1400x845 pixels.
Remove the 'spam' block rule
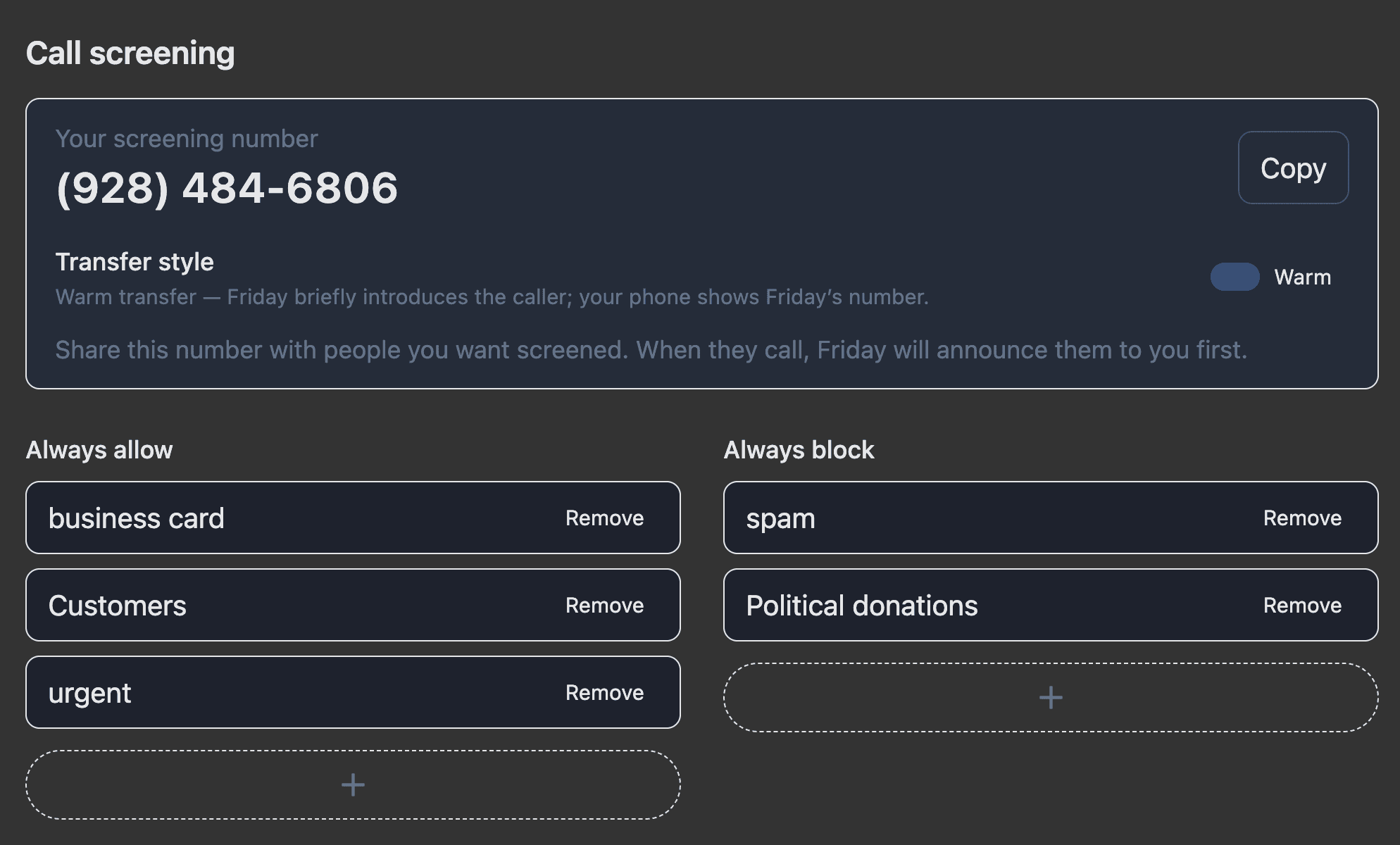[1301, 518]
